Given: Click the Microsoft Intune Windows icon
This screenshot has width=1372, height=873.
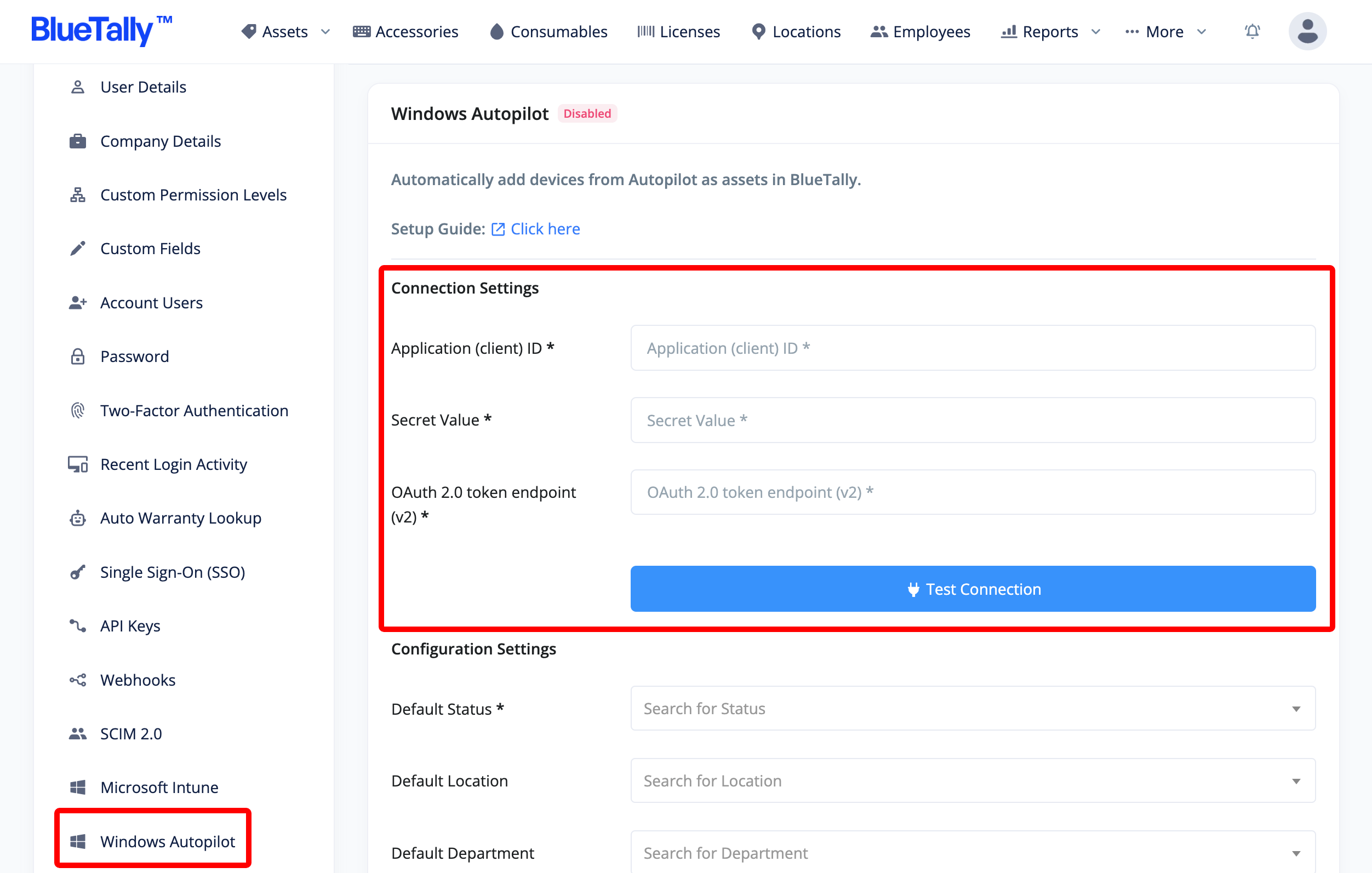Looking at the screenshot, I should click(77, 788).
